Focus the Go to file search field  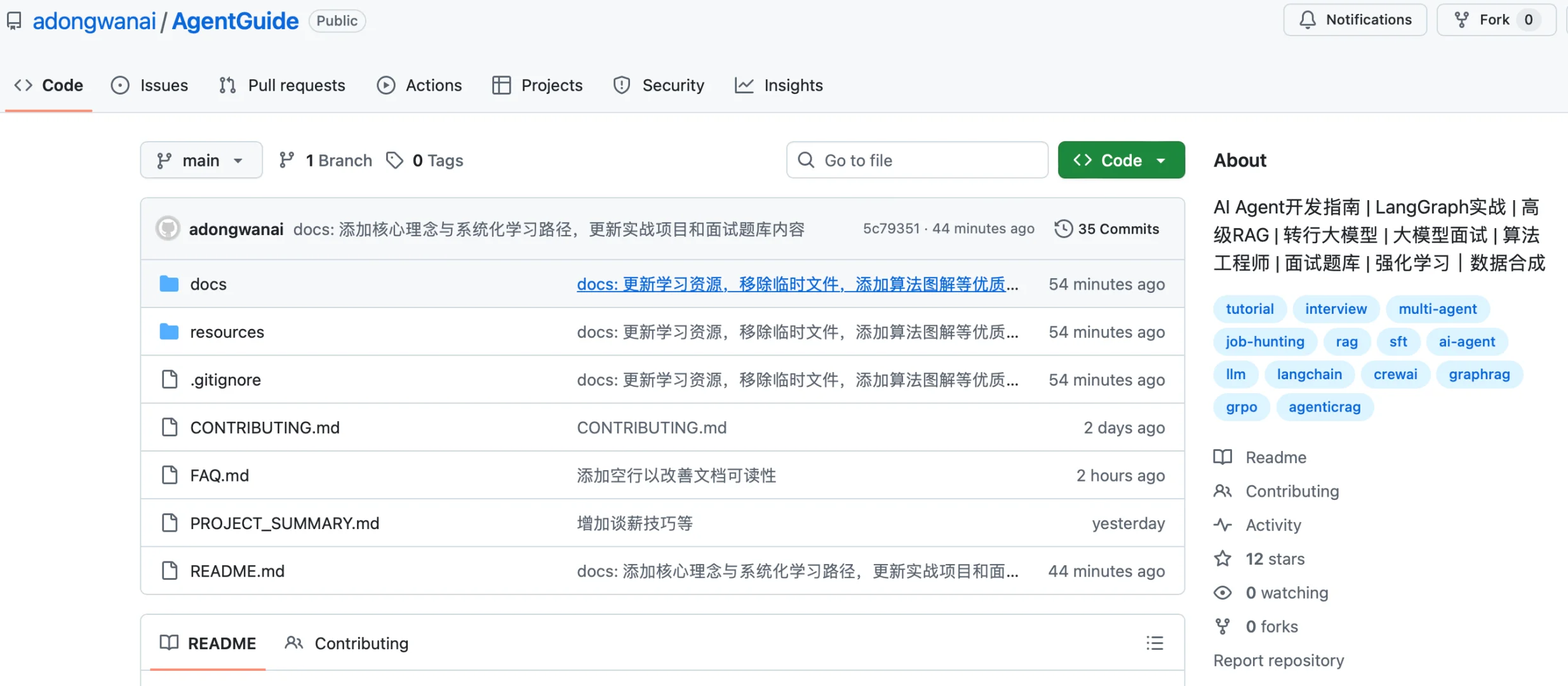[917, 160]
